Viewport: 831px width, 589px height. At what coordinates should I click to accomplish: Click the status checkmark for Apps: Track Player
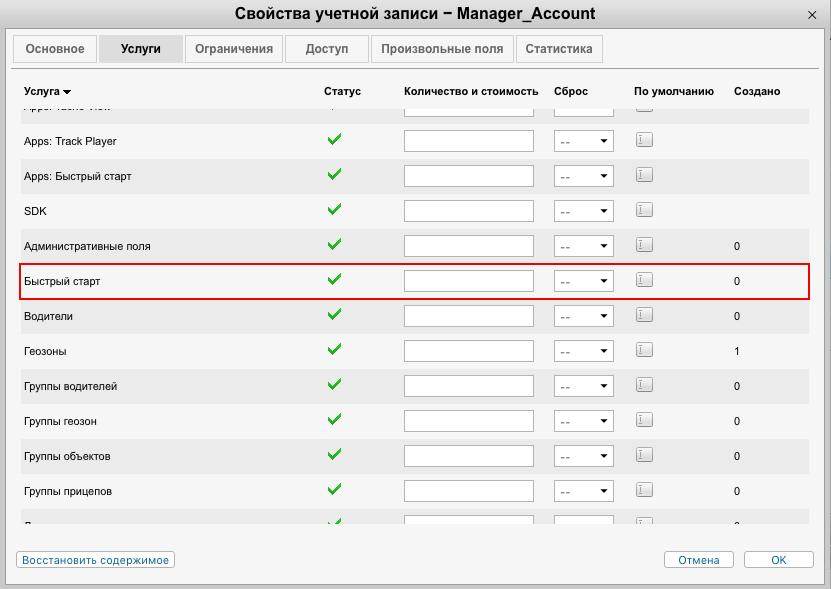[x=335, y=139]
